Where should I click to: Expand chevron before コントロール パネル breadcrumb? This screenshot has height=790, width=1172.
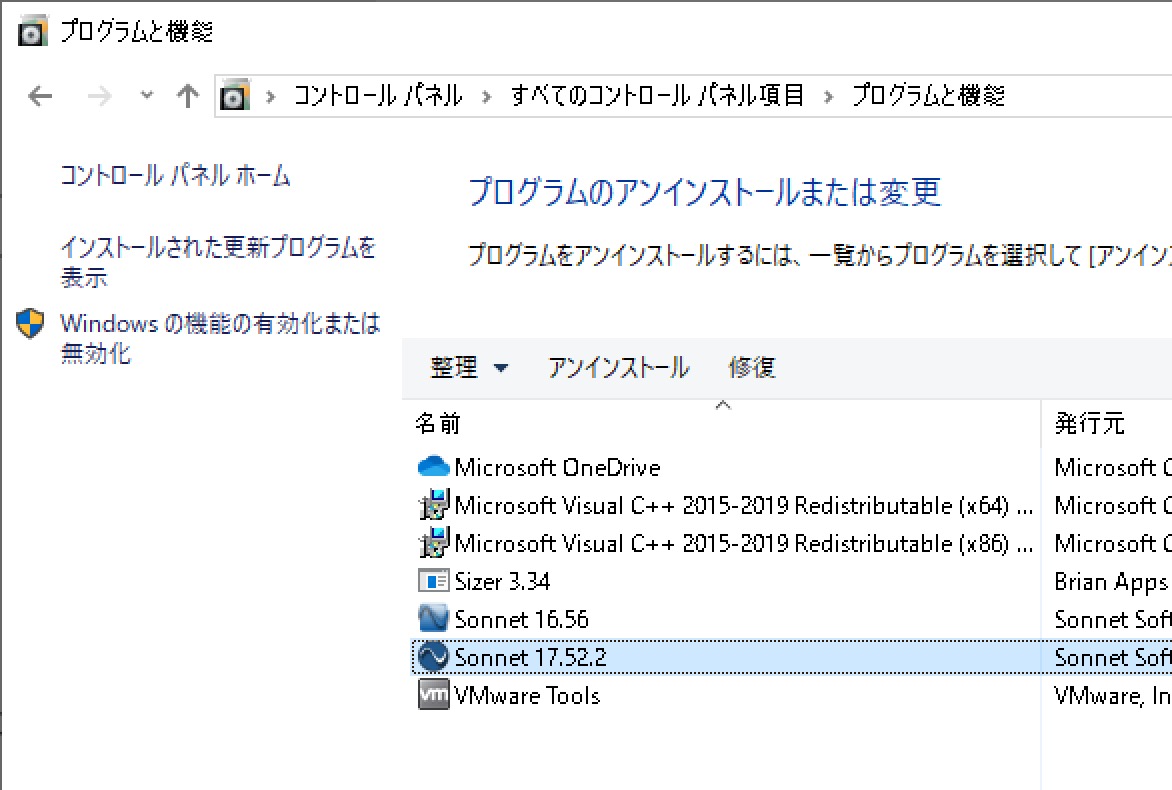click(271, 96)
